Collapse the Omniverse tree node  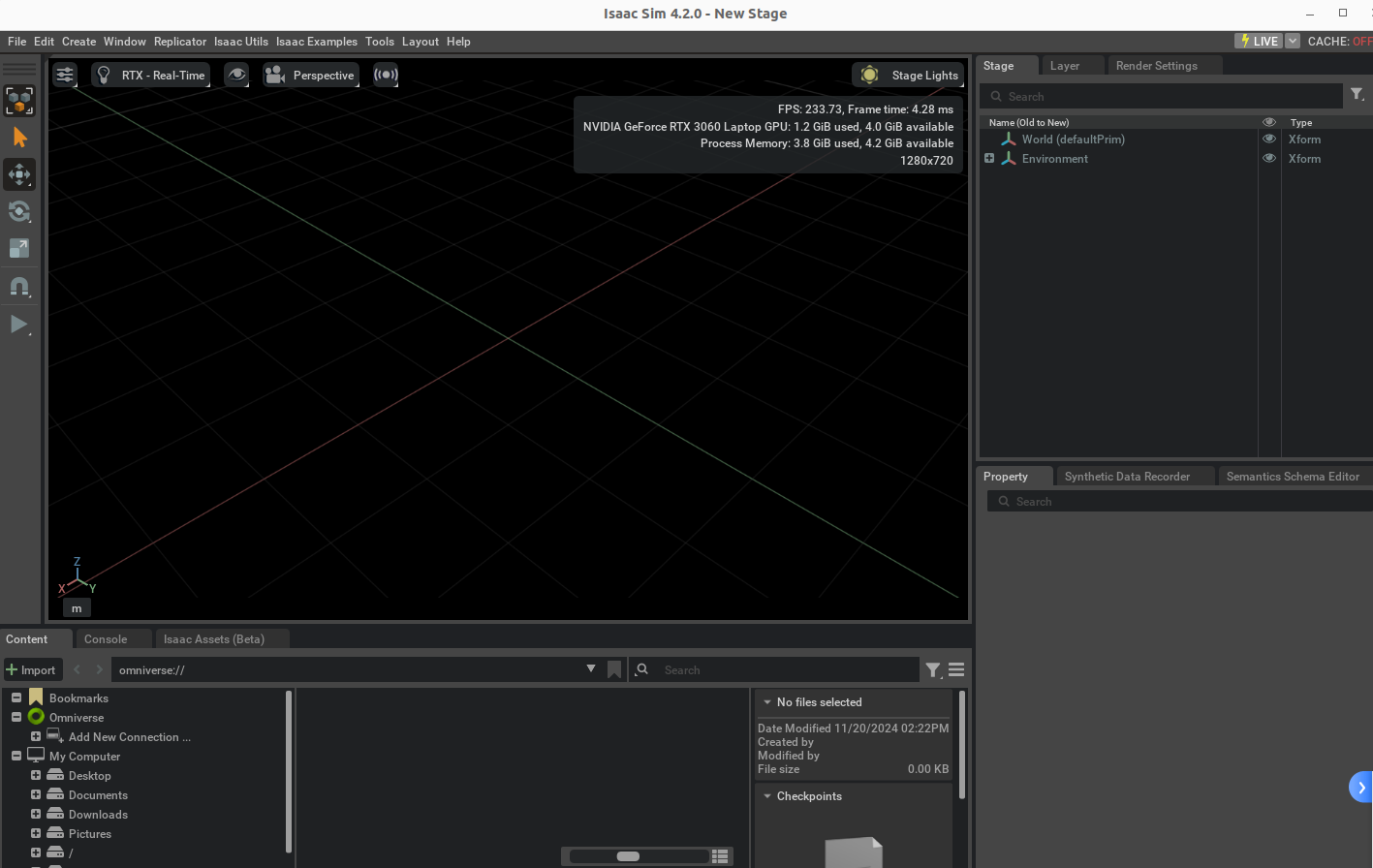point(16,717)
